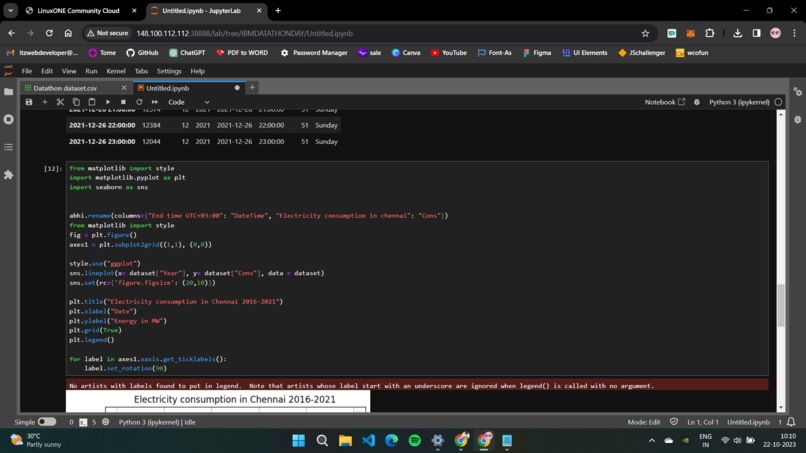This screenshot has height=453, width=806.
Task: Open the Figma bookmark
Action: point(537,52)
